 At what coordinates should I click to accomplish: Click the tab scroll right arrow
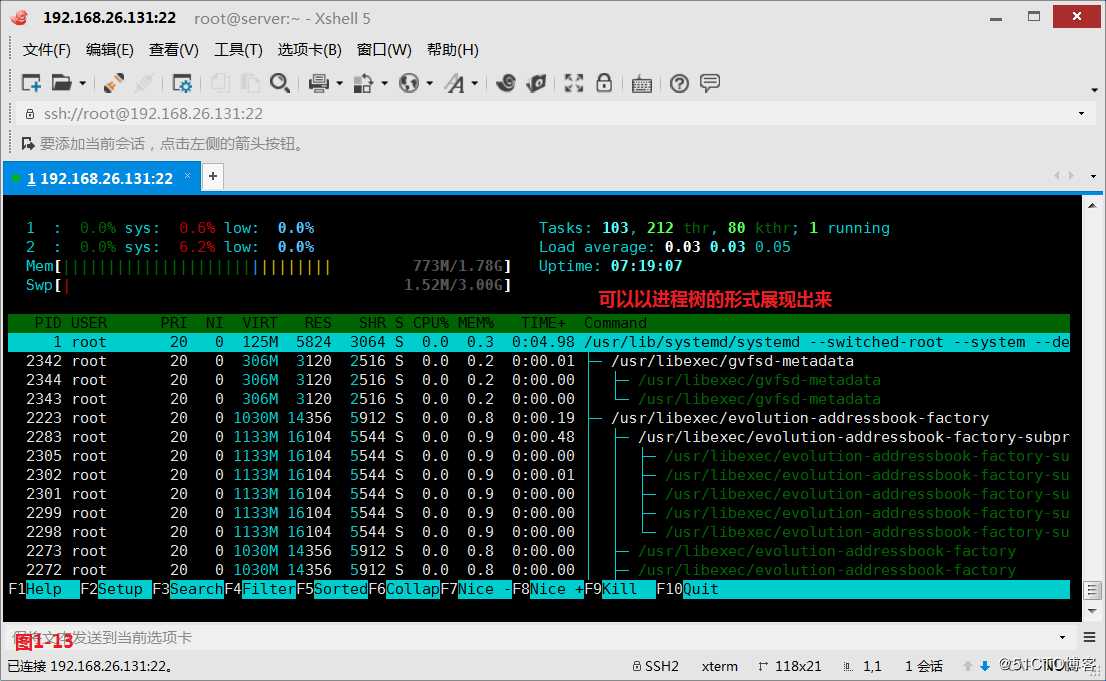point(1071,176)
